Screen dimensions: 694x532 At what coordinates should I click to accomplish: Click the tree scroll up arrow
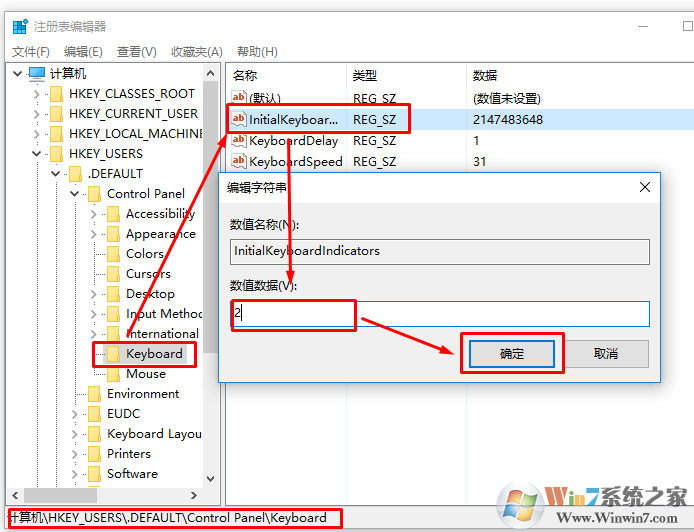pos(211,73)
